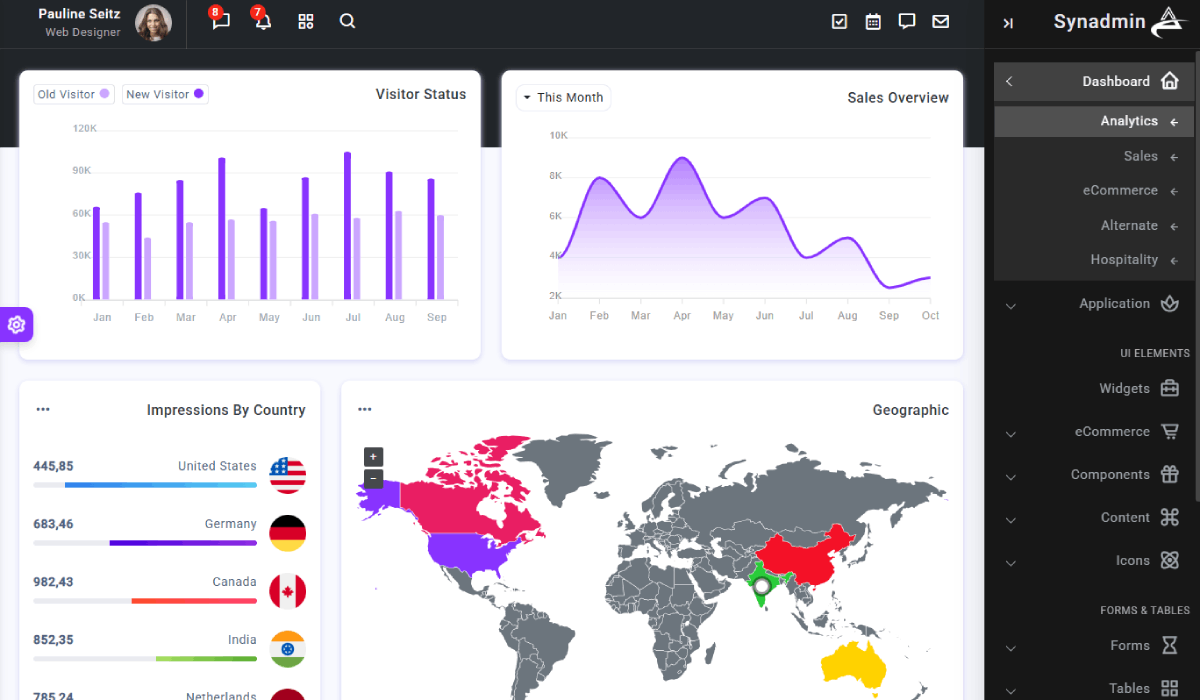Screen dimensions: 1200x700
Task: Open the calendar icon in header
Action: (873, 21)
